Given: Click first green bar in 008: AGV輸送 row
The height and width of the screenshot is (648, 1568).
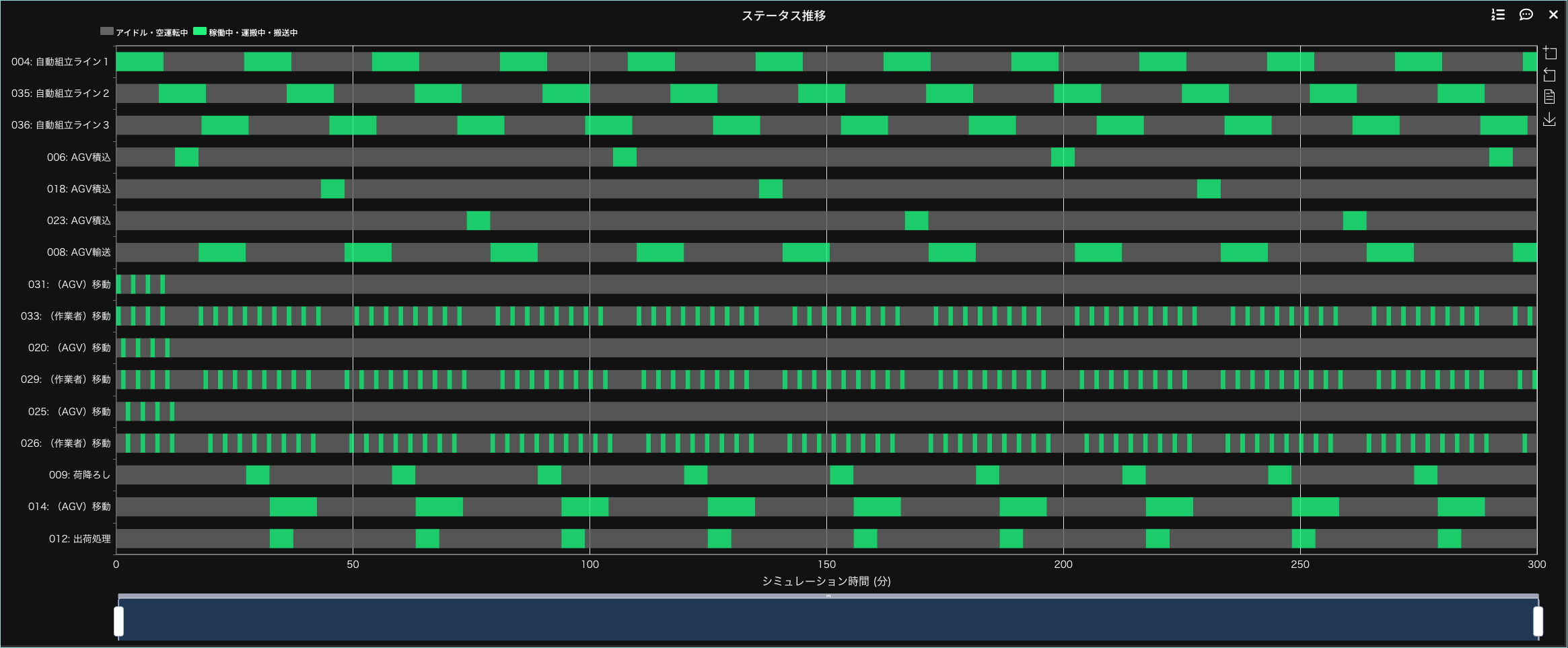Looking at the screenshot, I should point(222,252).
